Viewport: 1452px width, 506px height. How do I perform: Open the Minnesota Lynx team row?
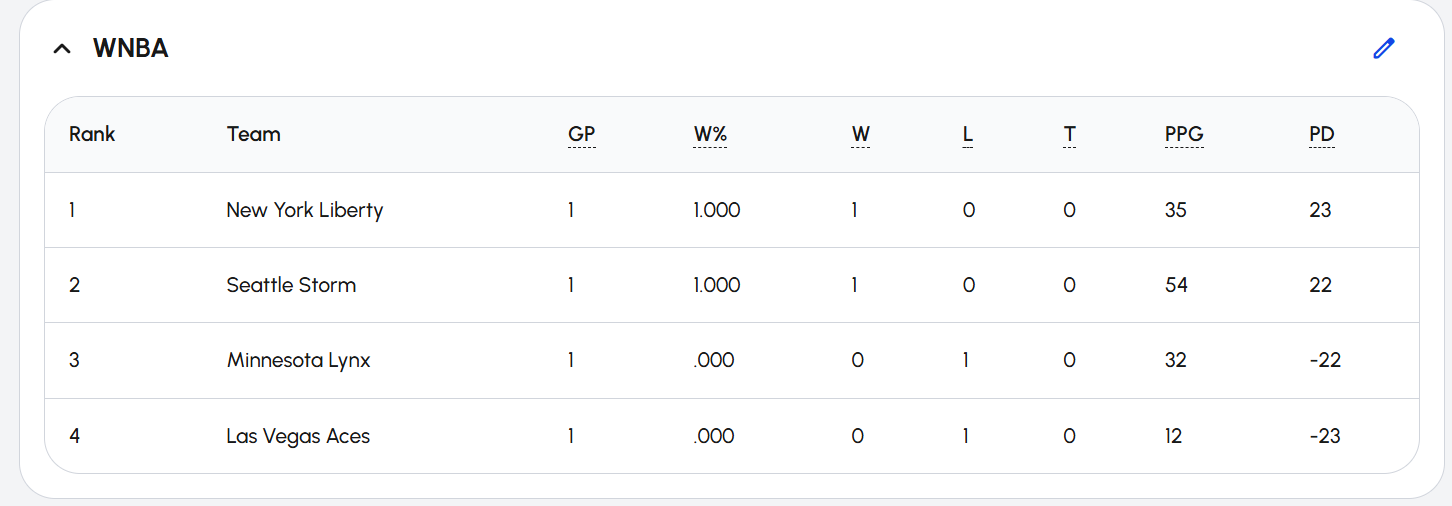click(732, 360)
